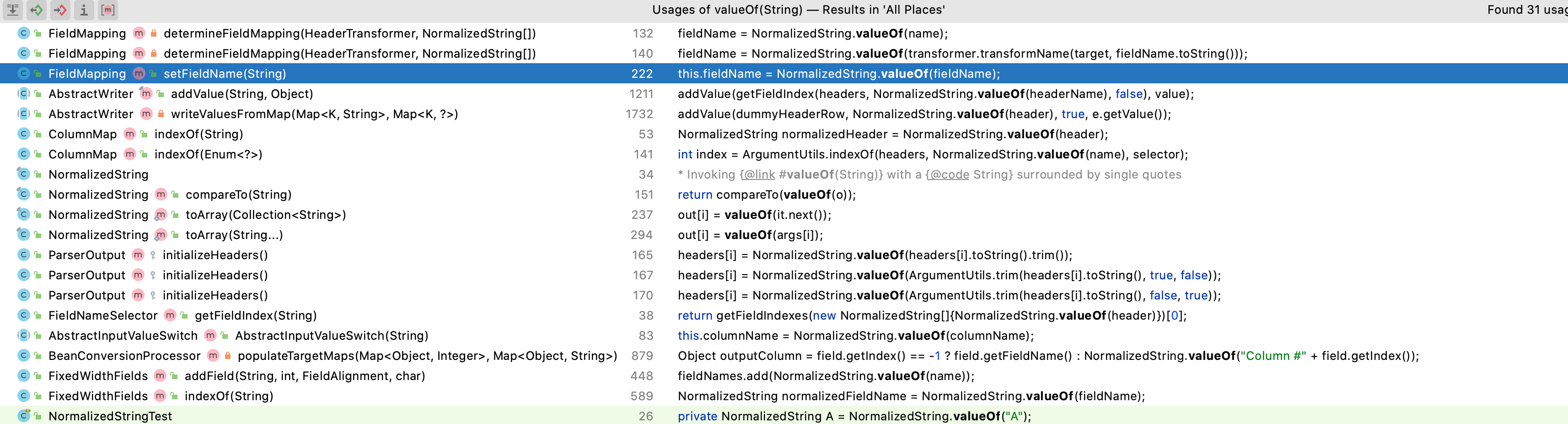The width and height of the screenshot is (1568, 424).
Task: Select 'populateTargetMaps' usage row
Action: tap(784, 355)
